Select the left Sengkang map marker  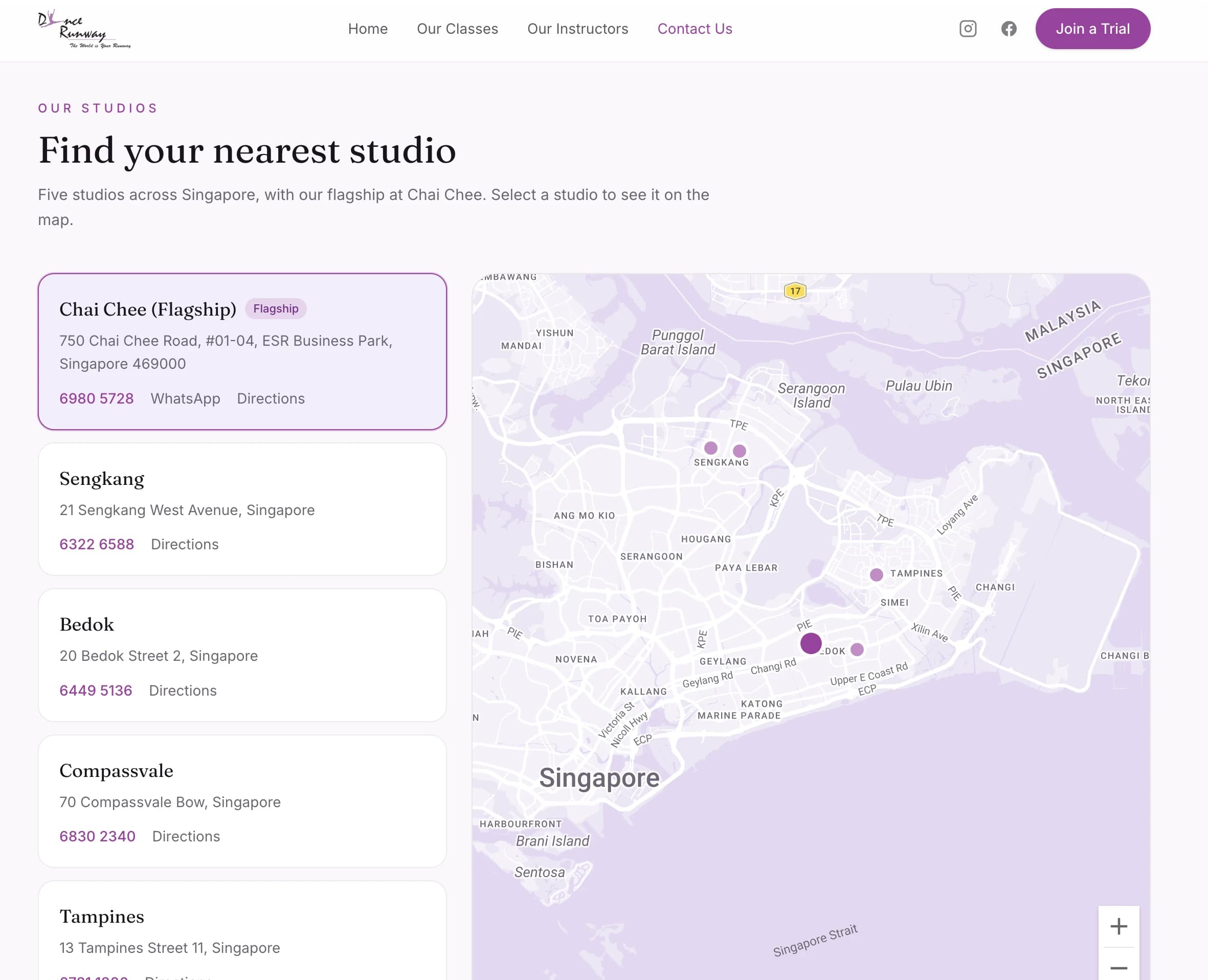pyautogui.click(x=711, y=448)
